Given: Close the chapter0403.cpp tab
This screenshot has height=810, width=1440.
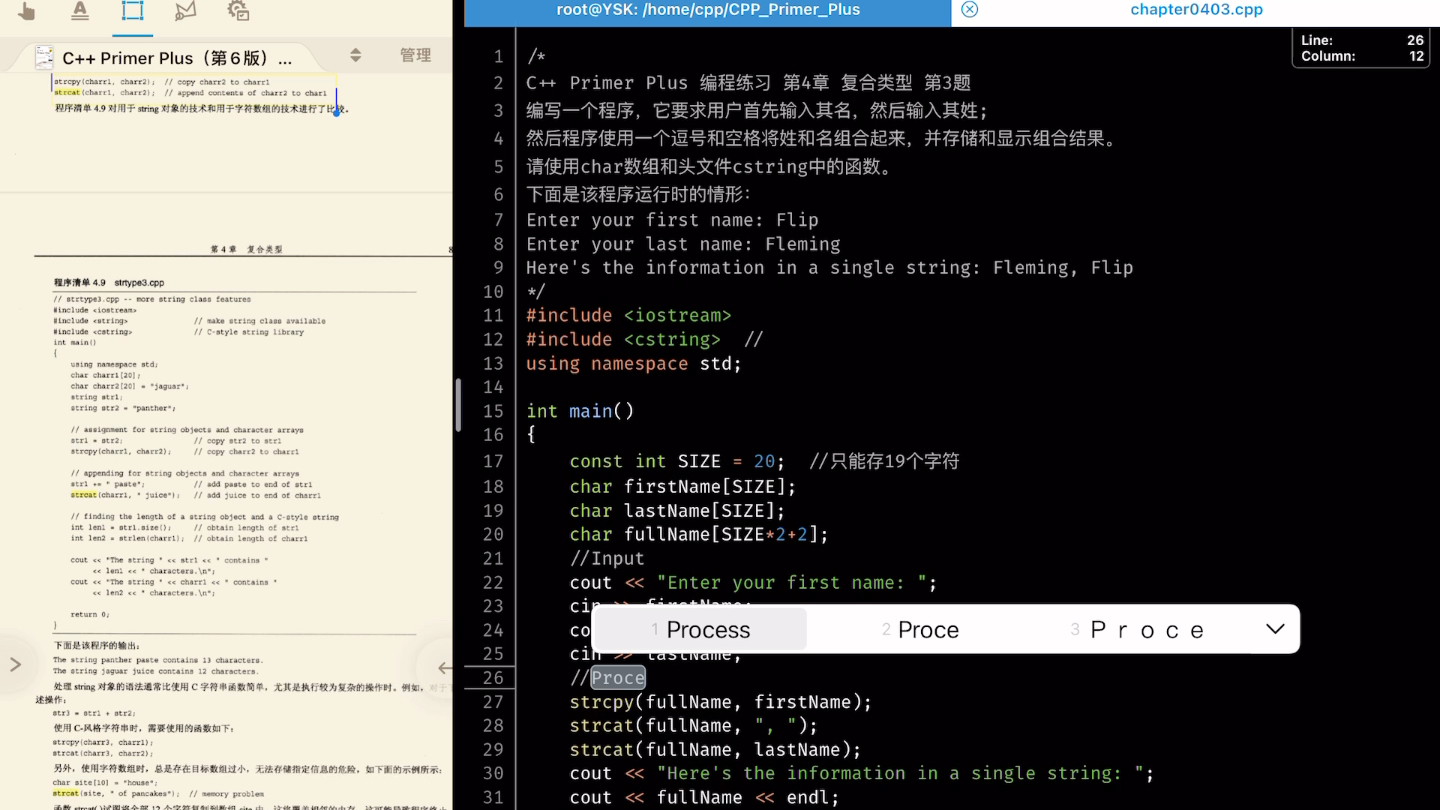Looking at the screenshot, I should (969, 10).
